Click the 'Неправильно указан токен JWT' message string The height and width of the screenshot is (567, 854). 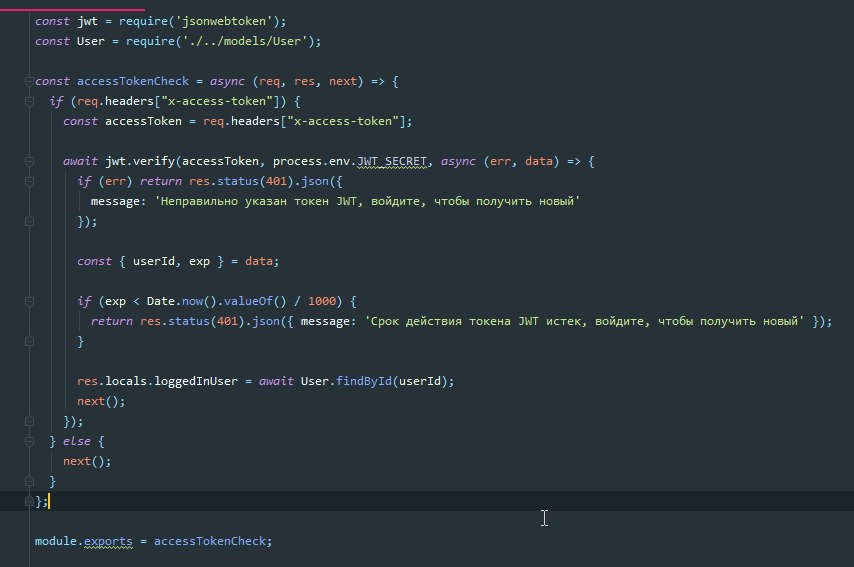(x=367, y=202)
